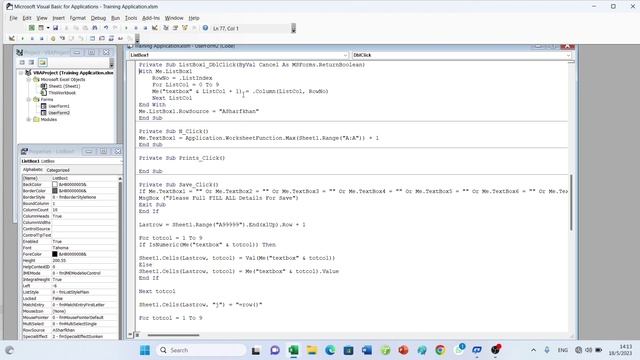Click the BorderColor property color swatch
Screen dimensions: 640x360
pyautogui.click(x=55, y=191)
